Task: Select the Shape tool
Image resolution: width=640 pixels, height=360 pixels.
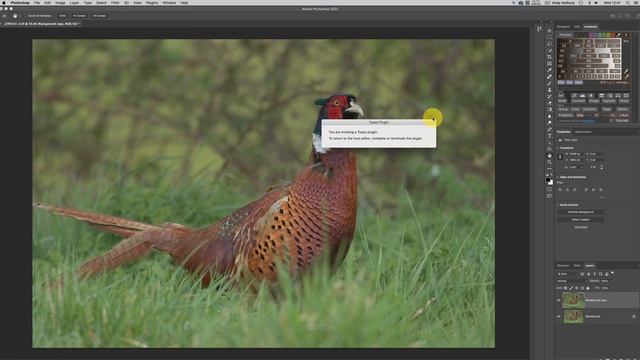Action: pos(549,149)
